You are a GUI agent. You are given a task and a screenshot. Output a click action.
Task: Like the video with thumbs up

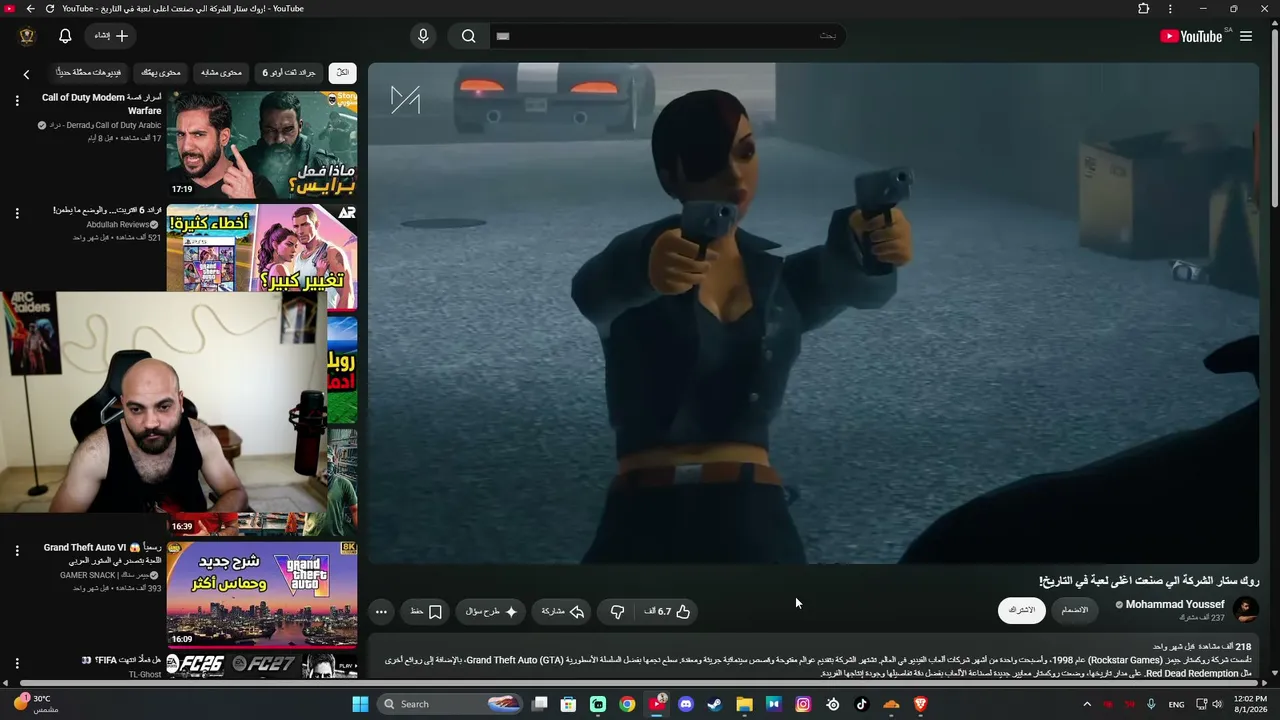tap(668, 612)
